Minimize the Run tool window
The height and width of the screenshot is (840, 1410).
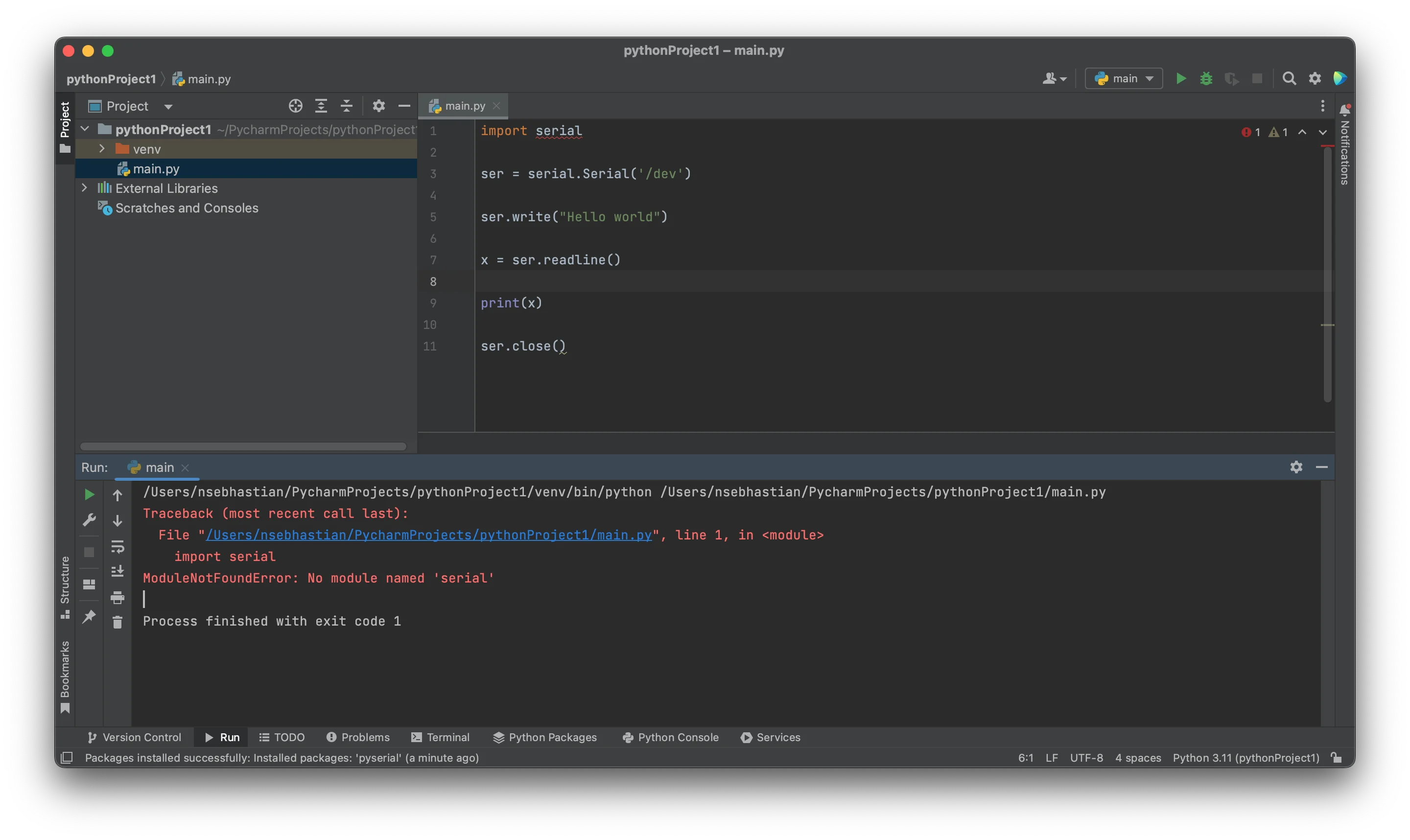1322,467
